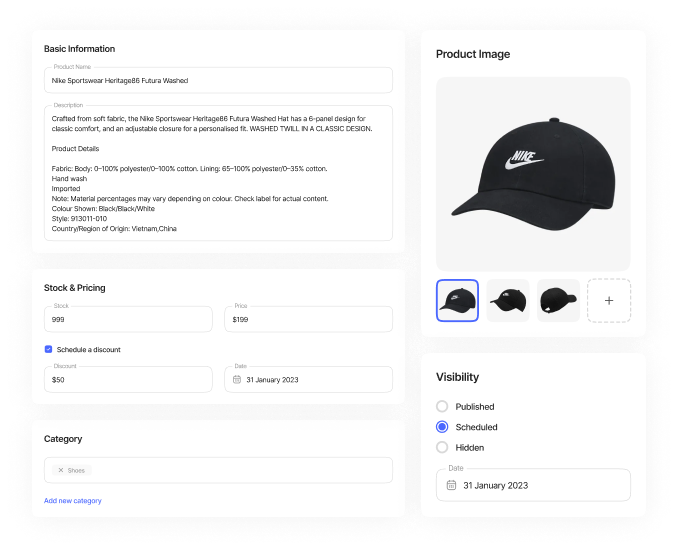Viewport: 678px width, 551px height.
Task: Click the Product Name input field
Action: click(218, 80)
